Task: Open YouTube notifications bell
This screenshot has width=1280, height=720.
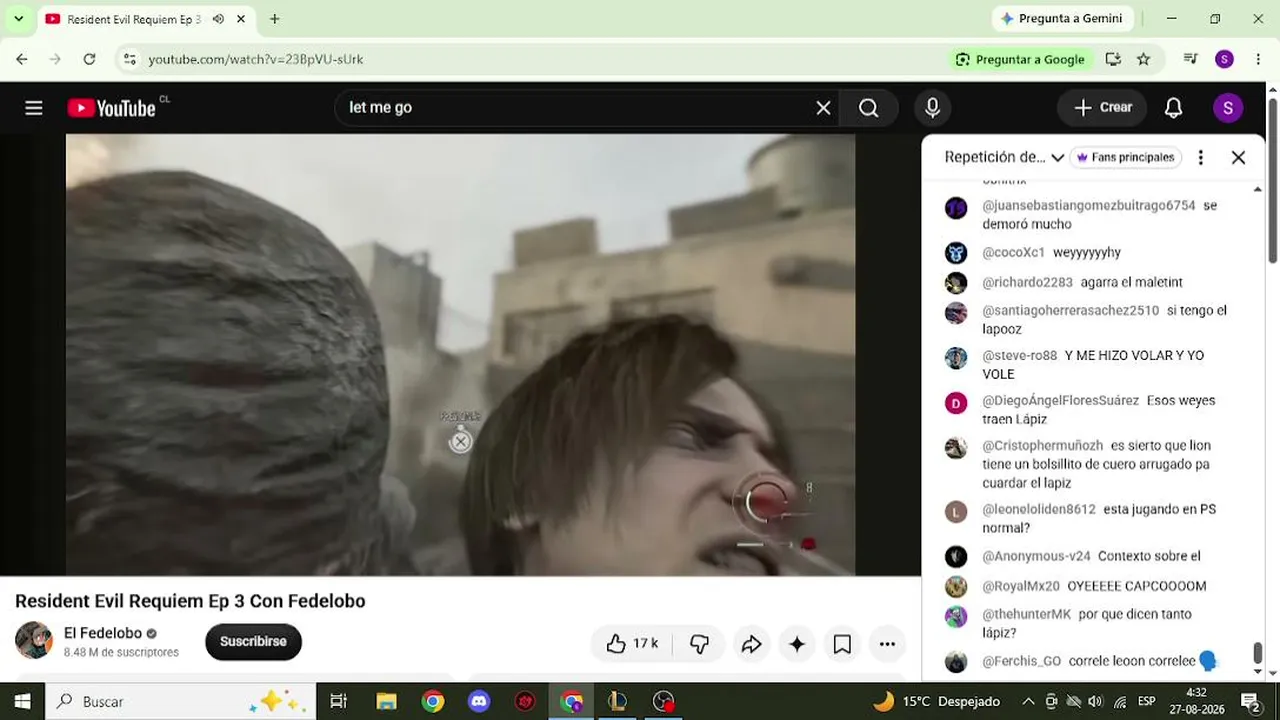Action: coord(1174,108)
